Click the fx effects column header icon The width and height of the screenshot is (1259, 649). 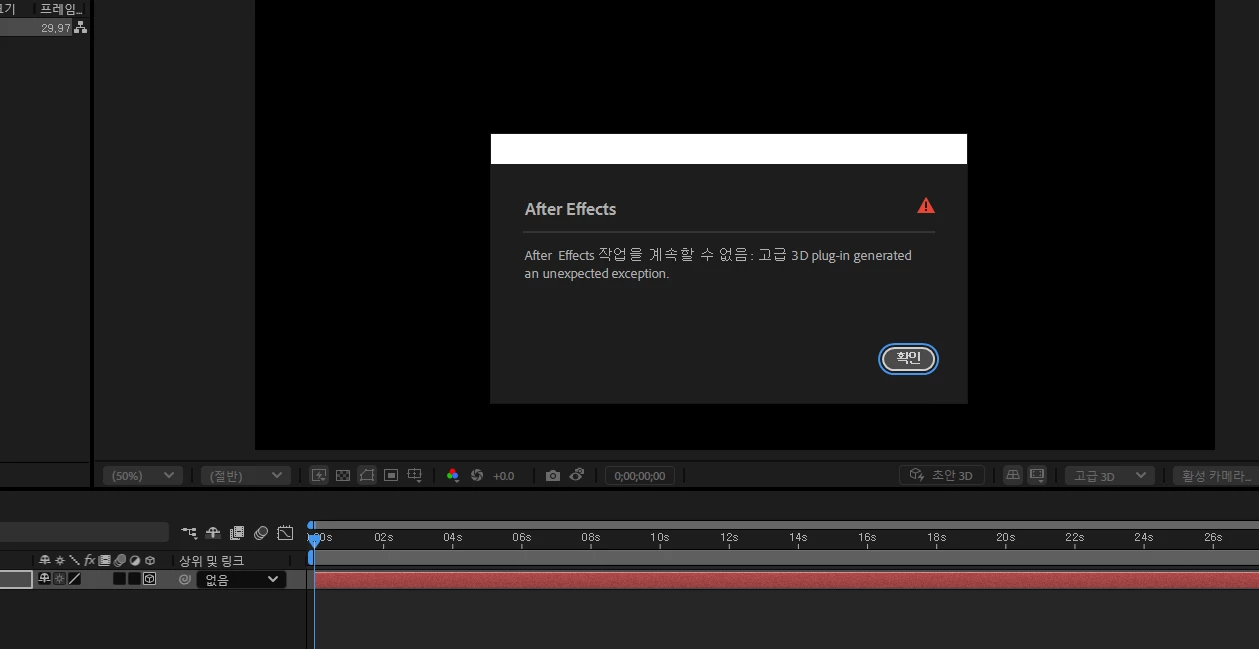(x=89, y=561)
